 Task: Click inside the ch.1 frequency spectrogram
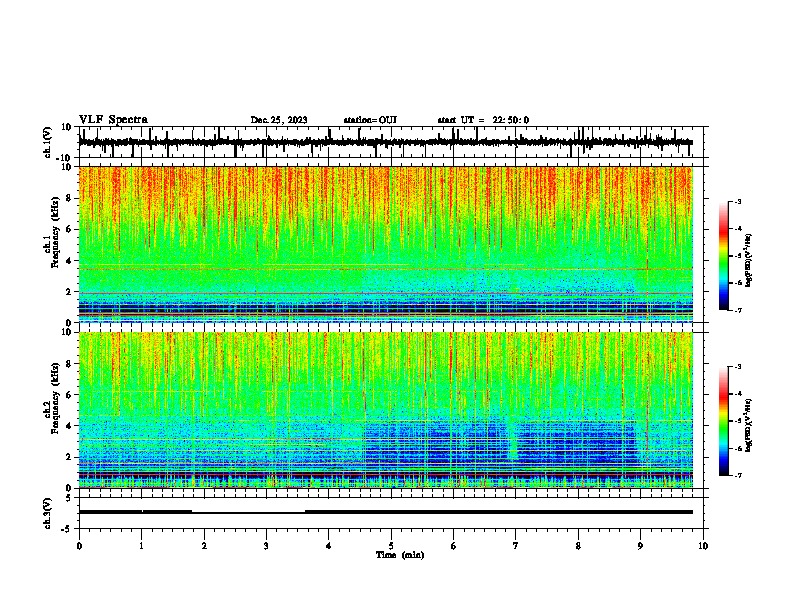point(386,244)
